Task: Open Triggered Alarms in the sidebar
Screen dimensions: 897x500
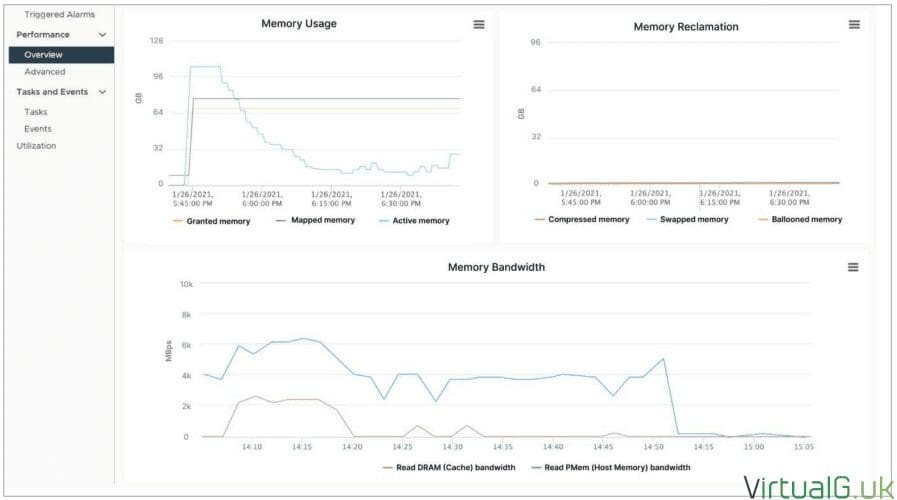Action: (59, 14)
